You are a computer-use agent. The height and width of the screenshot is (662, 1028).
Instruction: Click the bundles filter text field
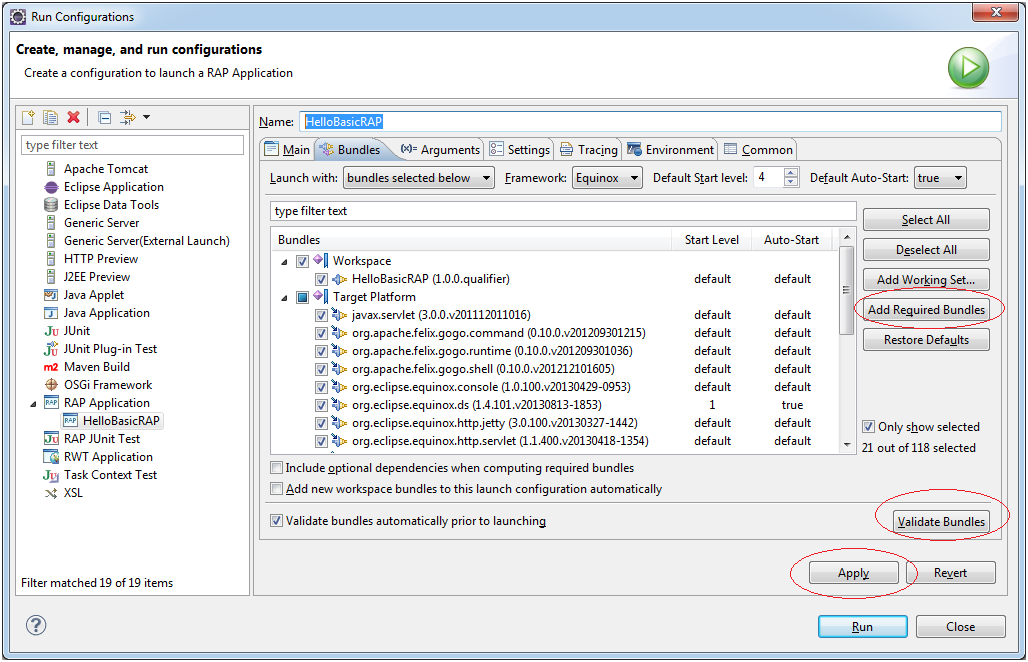pos(563,211)
